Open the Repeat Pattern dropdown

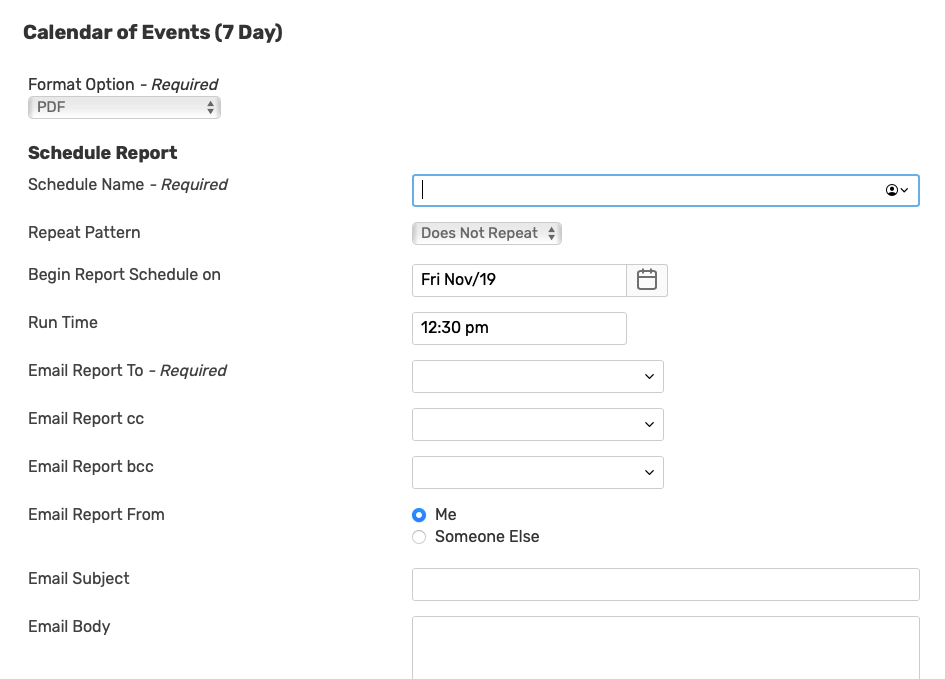(x=487, y=233)
